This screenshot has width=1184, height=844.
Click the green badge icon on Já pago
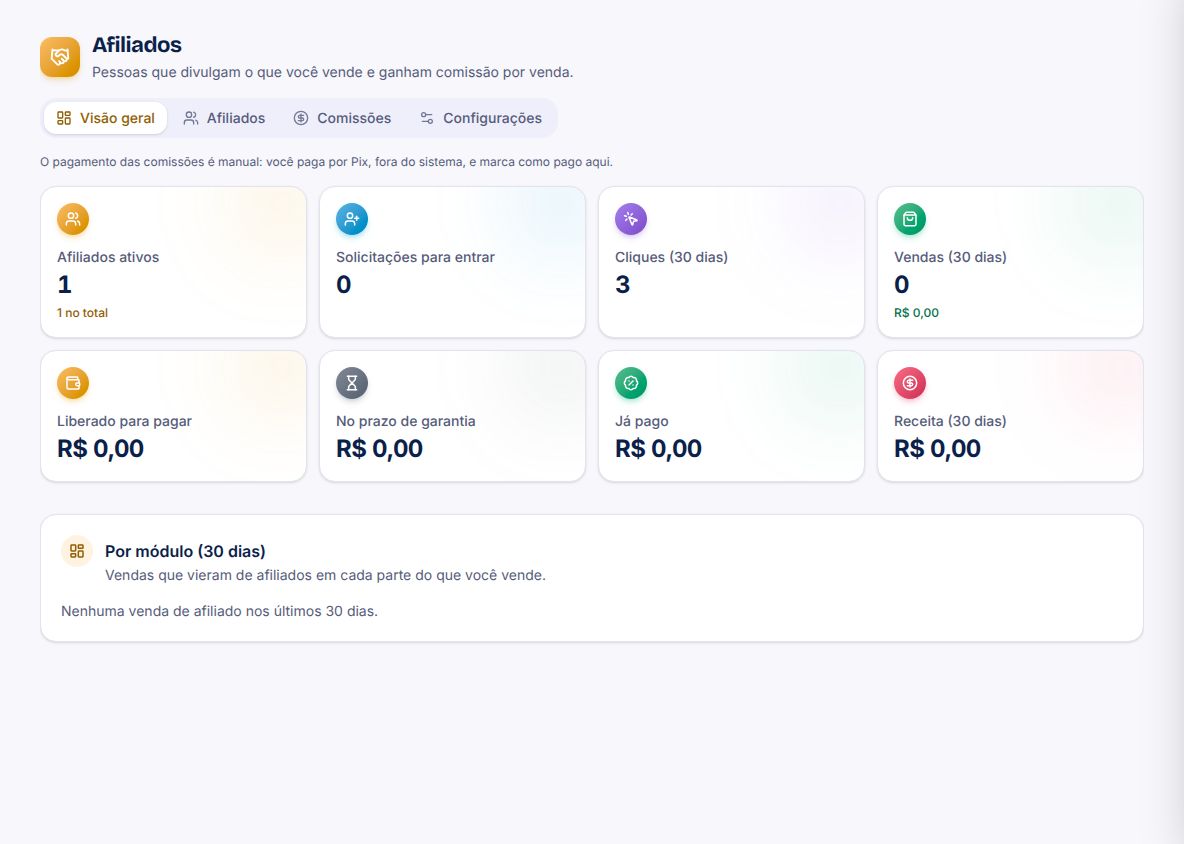tap(631, 383)
